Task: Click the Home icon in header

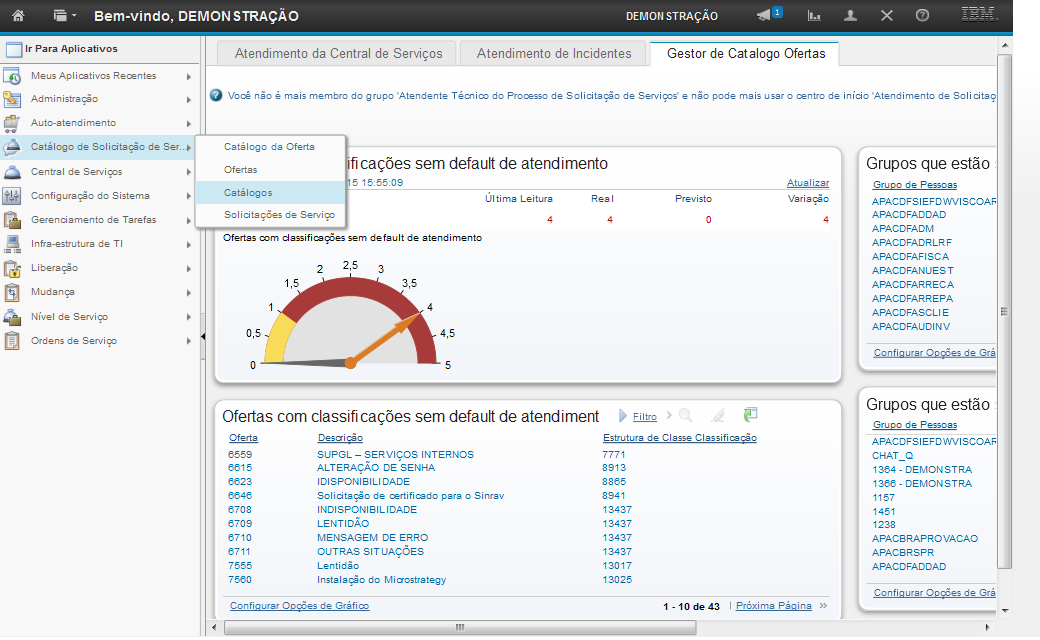Action: [x=18, y=16]
